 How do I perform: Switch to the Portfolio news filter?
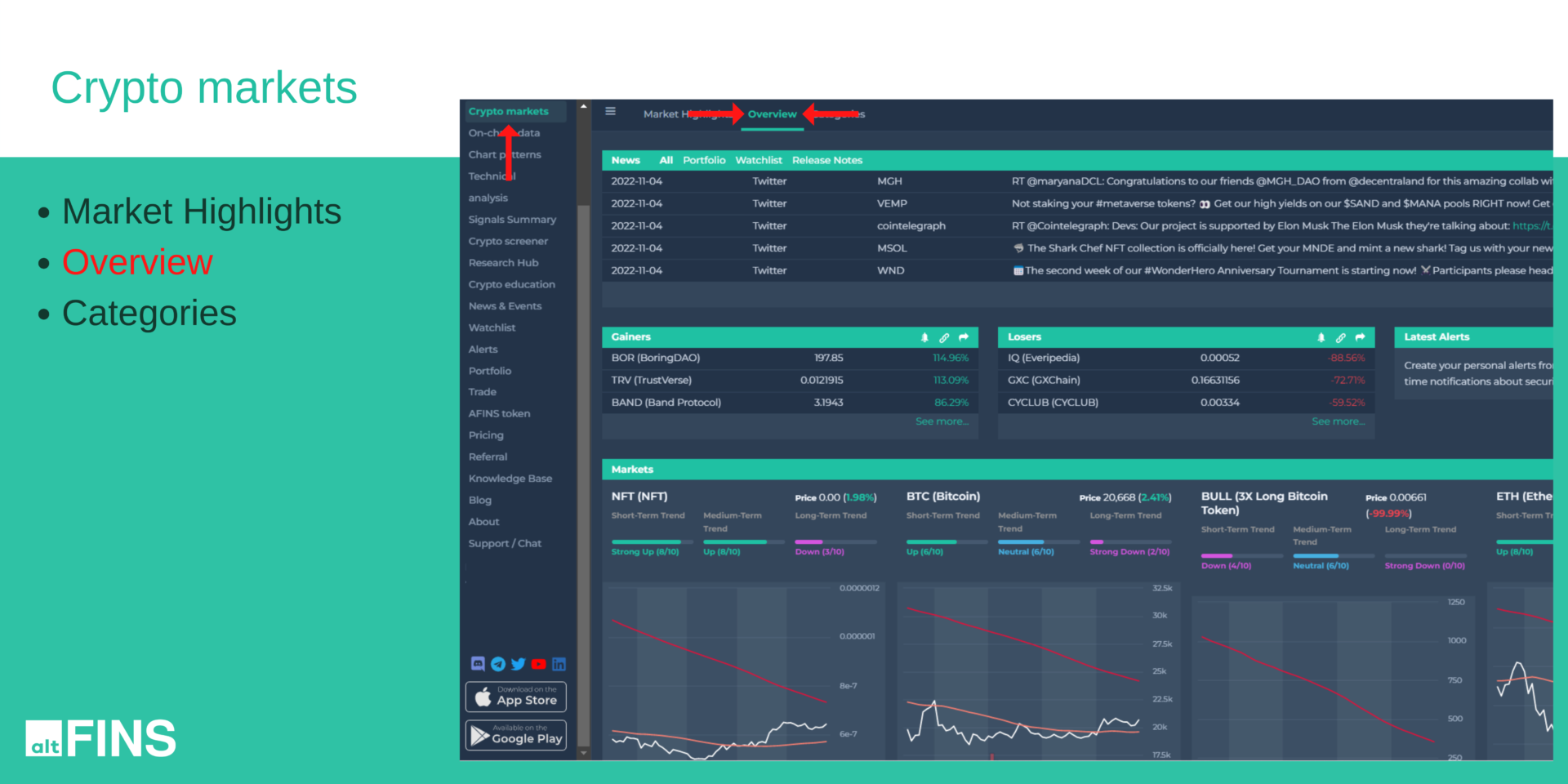point(704,160)
